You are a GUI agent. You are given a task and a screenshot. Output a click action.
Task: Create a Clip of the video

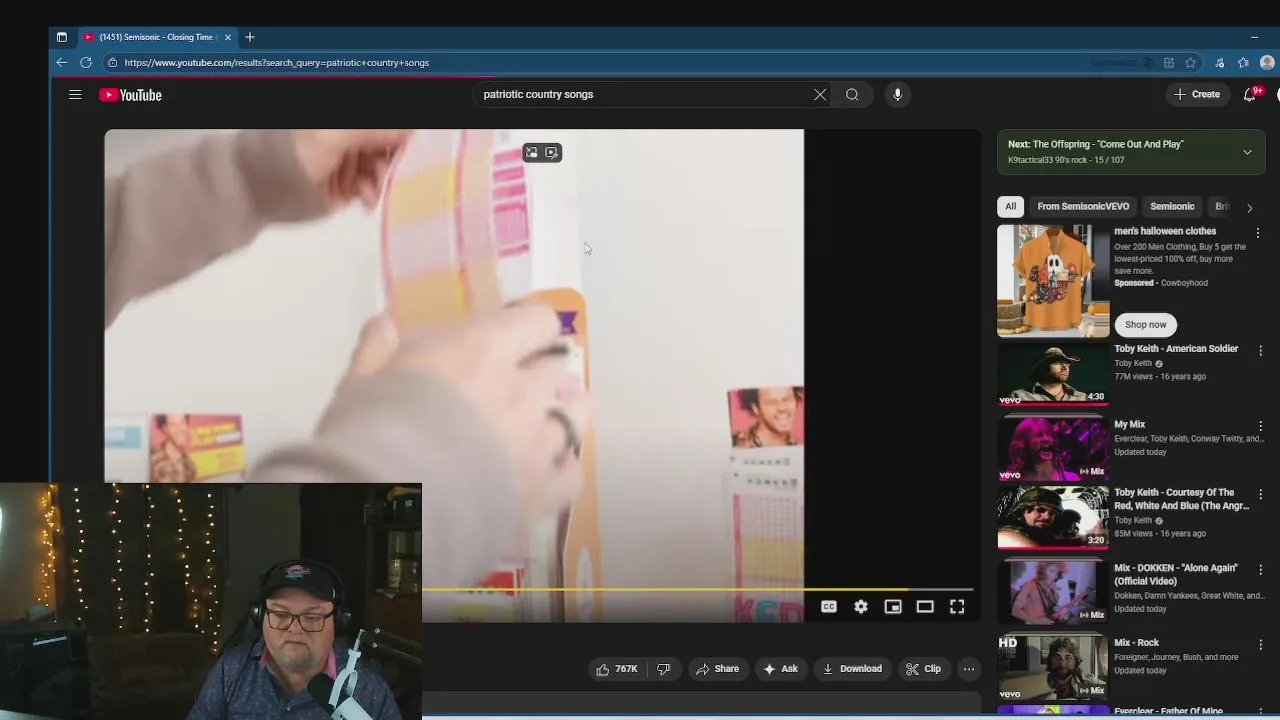coord(923,669)
